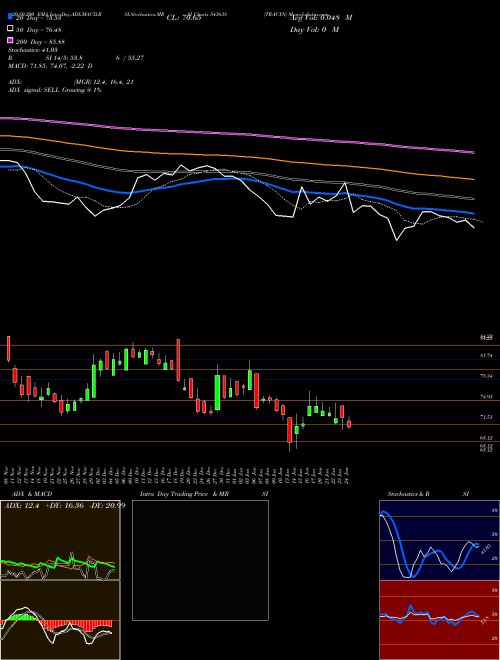Viewport: 500px width, 660px height.
Task: Click the 74.93 price axis label
Action: pyautogui.click(x=486, y=397)
